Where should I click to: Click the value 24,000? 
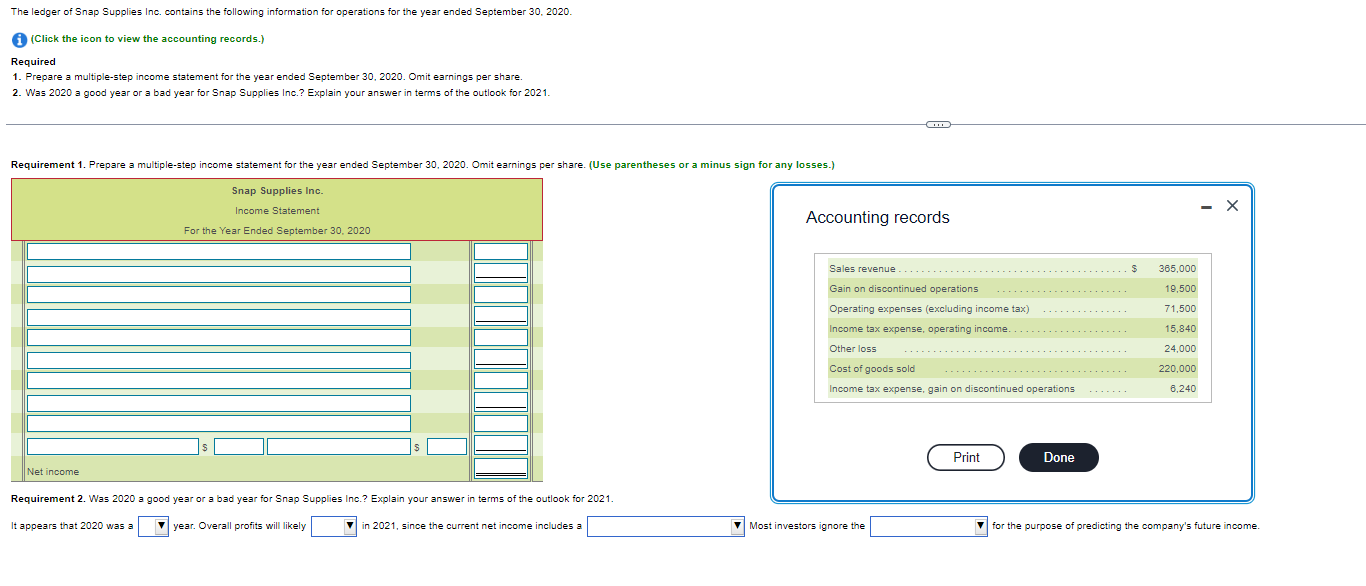click(1180, 349)
